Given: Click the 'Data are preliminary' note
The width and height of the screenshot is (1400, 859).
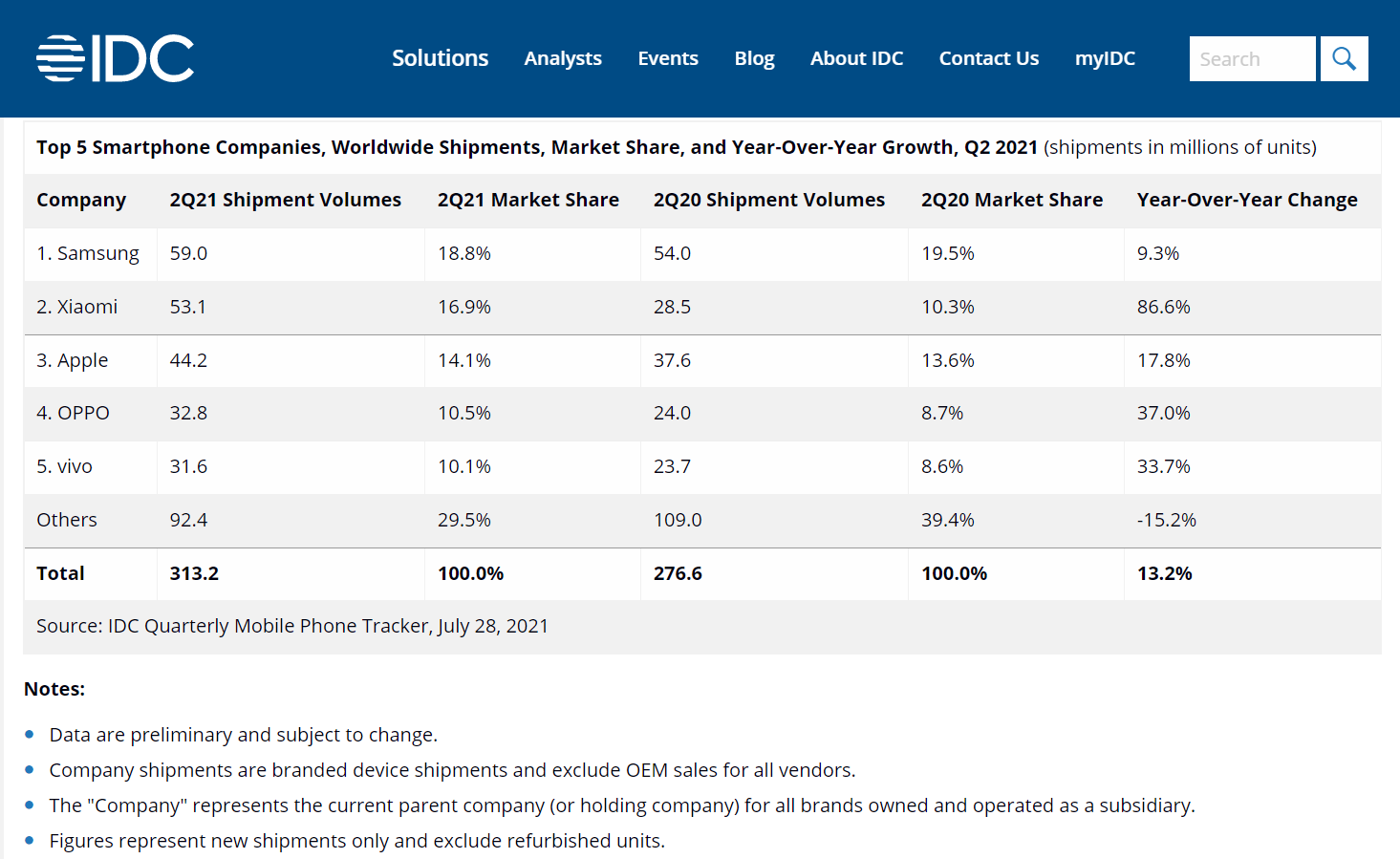Looking at the screenshot, I should coord(244,735).
